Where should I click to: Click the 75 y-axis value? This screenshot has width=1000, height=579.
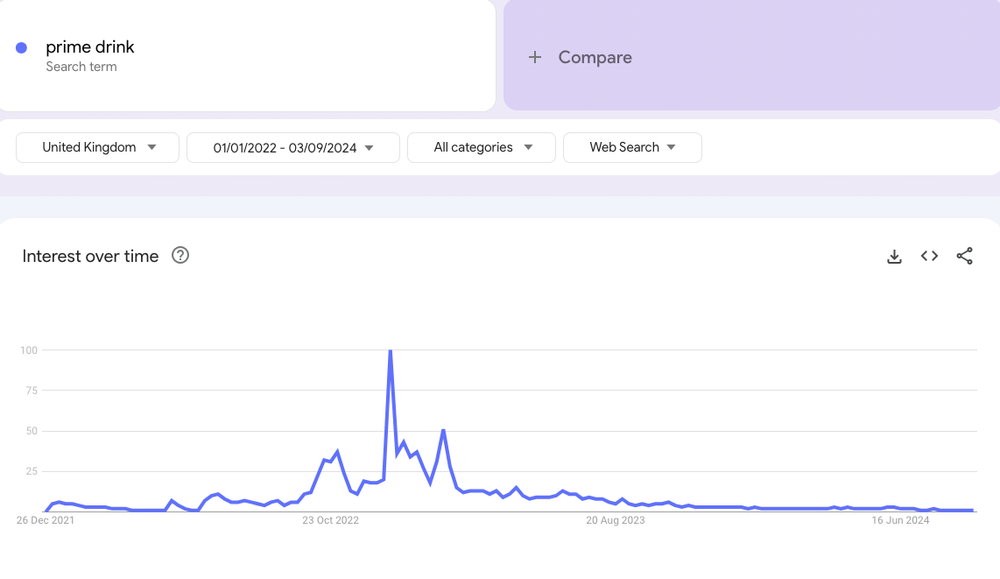click(x=31, y=390)
